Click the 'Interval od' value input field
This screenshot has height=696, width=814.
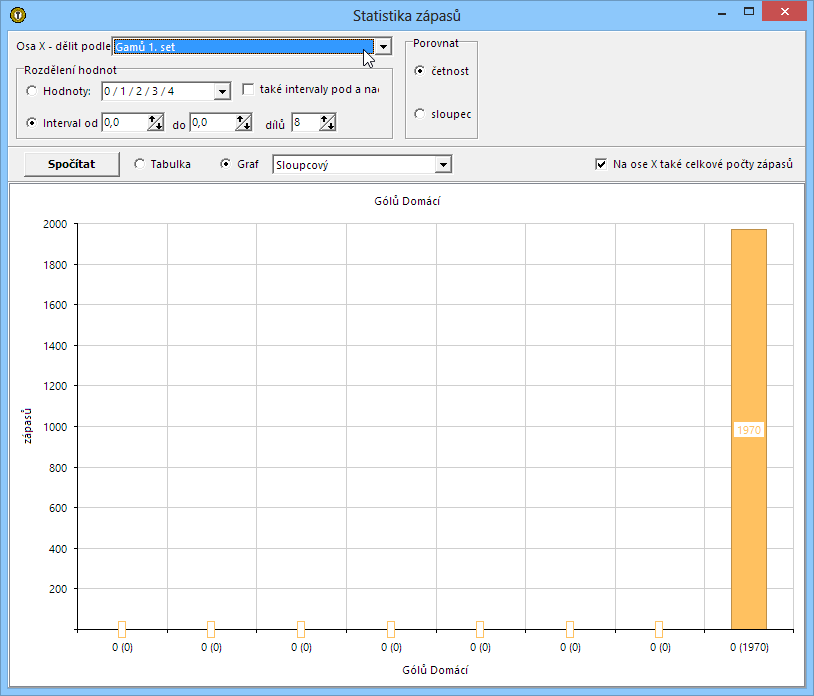tap(124, 123)
